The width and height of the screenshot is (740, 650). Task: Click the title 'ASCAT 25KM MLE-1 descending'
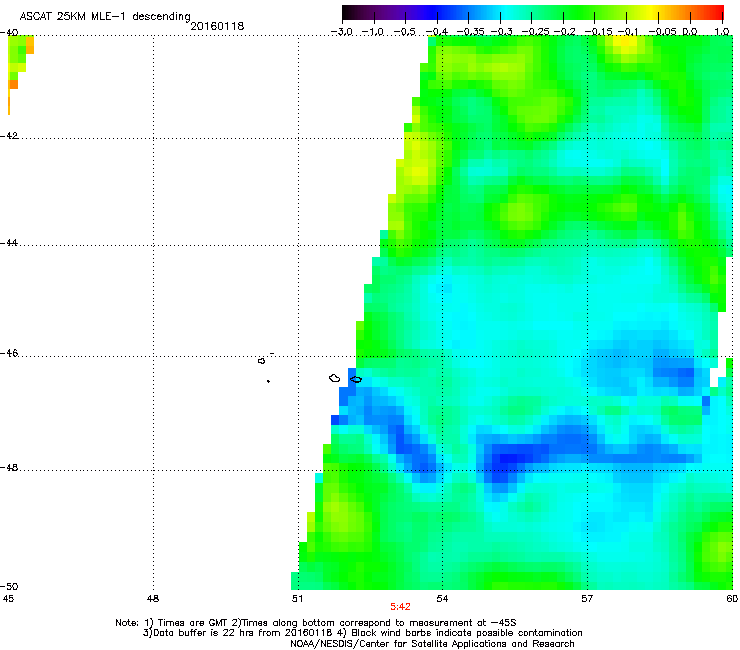click(x=105, y=16)
